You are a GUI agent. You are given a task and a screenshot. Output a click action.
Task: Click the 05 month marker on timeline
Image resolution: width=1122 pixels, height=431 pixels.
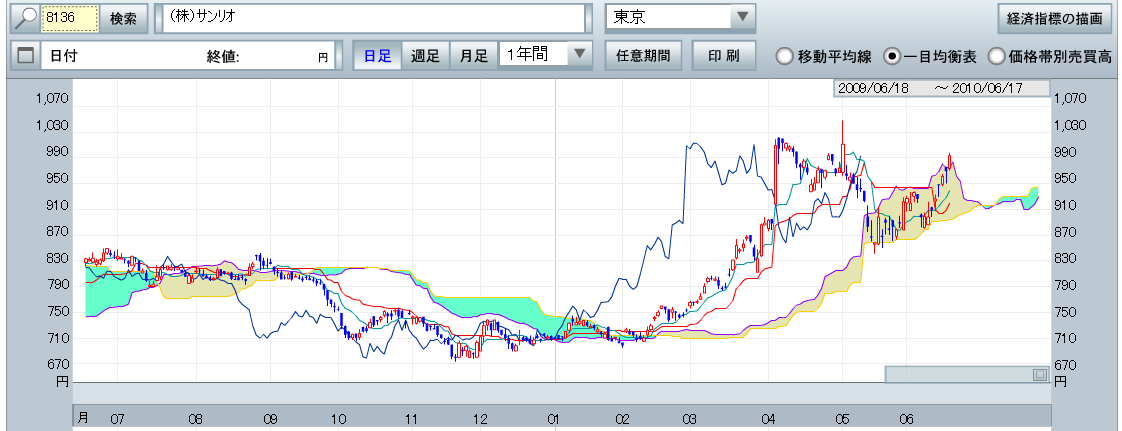point(841,417)
